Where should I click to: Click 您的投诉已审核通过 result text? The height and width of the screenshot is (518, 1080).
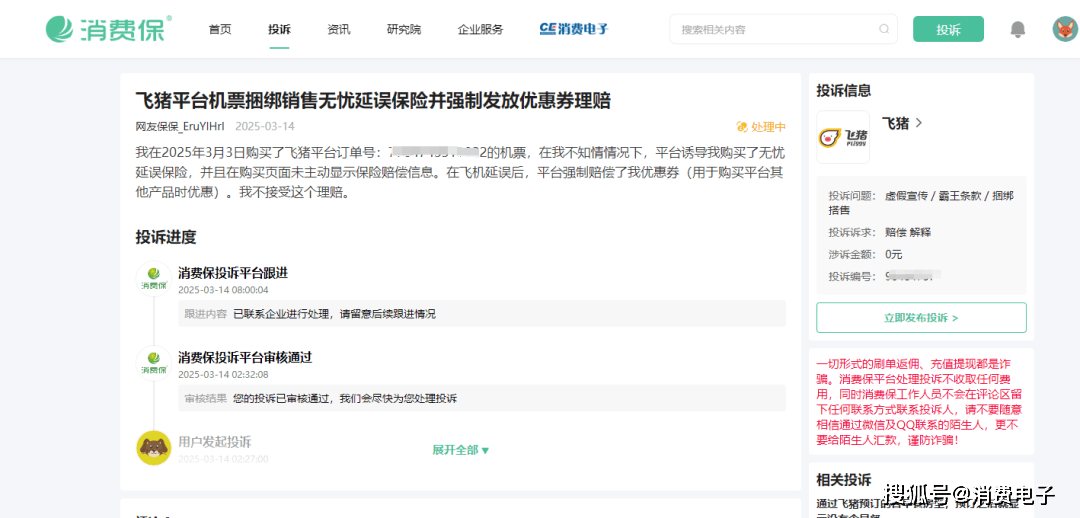pyautogui.click(x=345, y=399)
